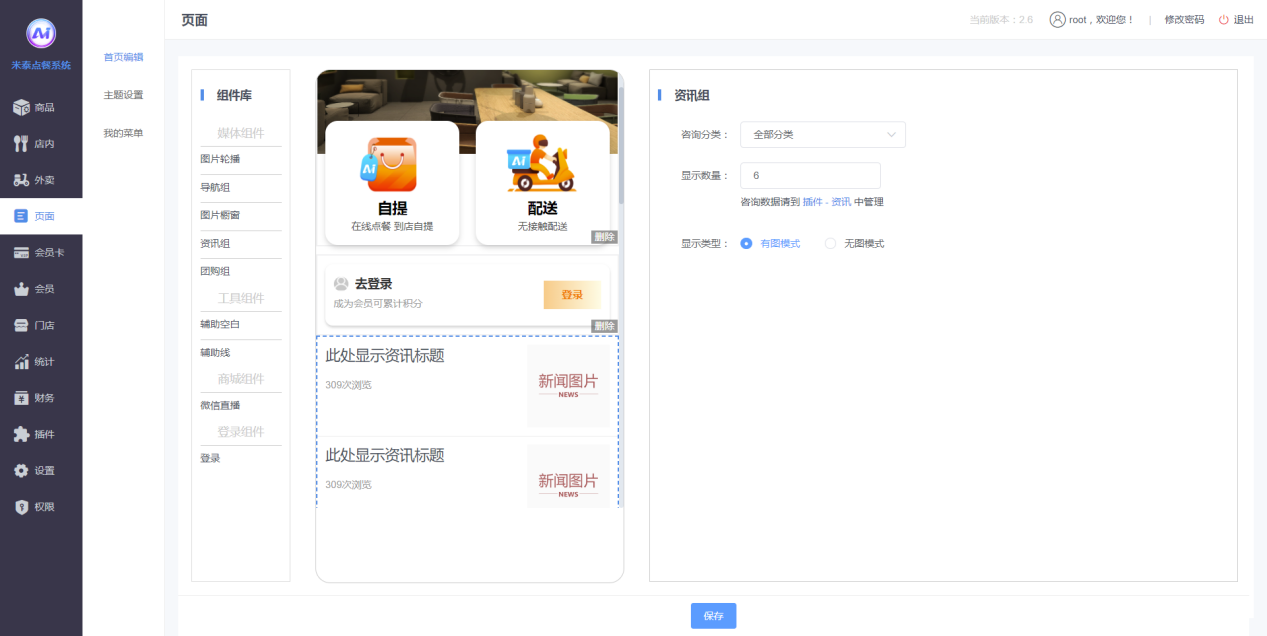
Task: Expand the 全部分类 category dropdown
Action: (x=822, y=135)
